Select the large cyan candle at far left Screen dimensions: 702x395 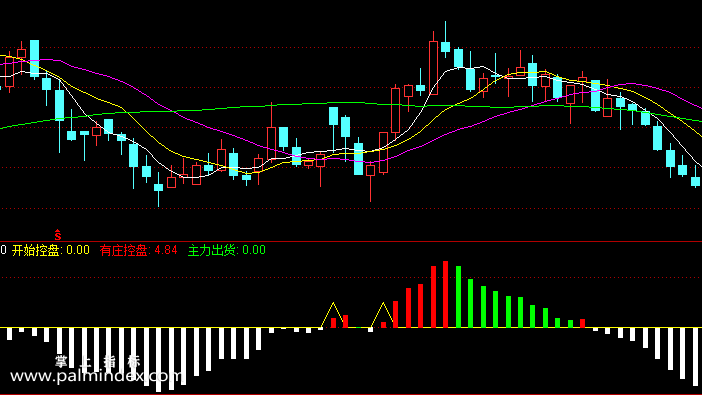tap(34, 59)
